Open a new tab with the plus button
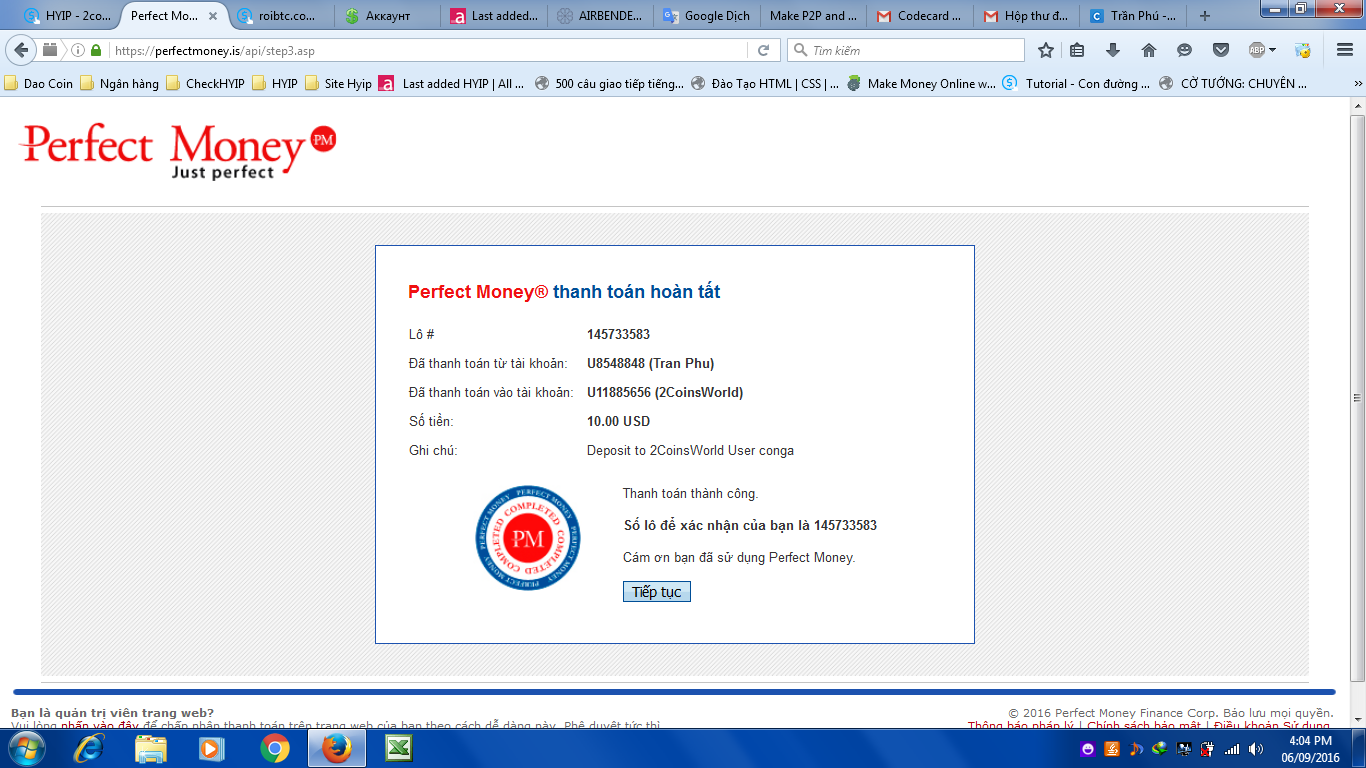The width and height of the screenshot is (1366, 768). (x=1205, y=16)
